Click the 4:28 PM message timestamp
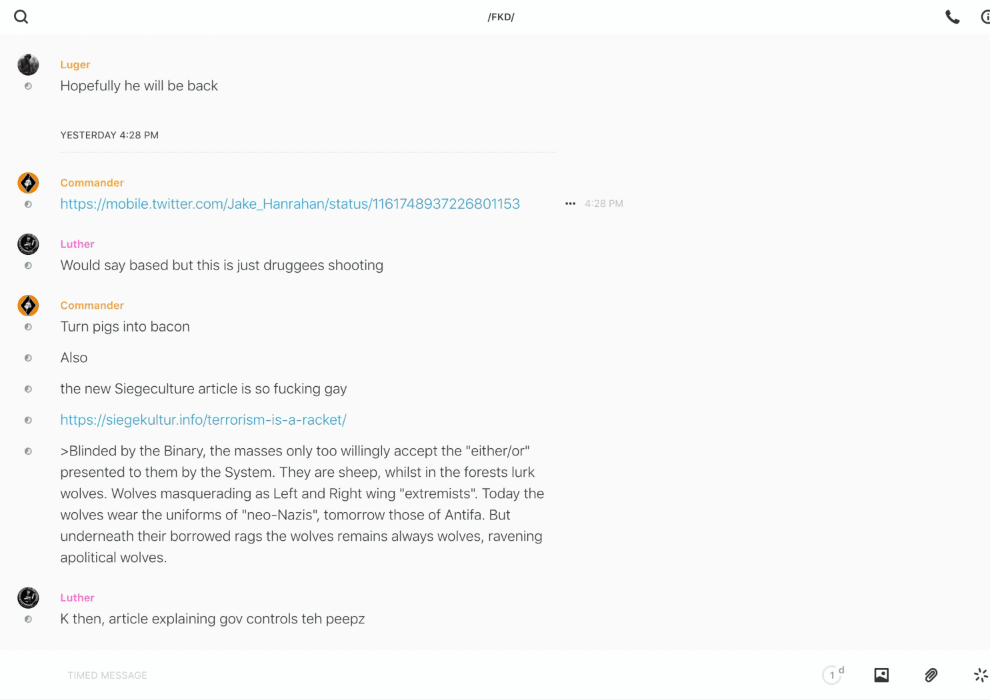Viewport: 990px width, 700px height. pyautogui.click(x=604, y=204)
